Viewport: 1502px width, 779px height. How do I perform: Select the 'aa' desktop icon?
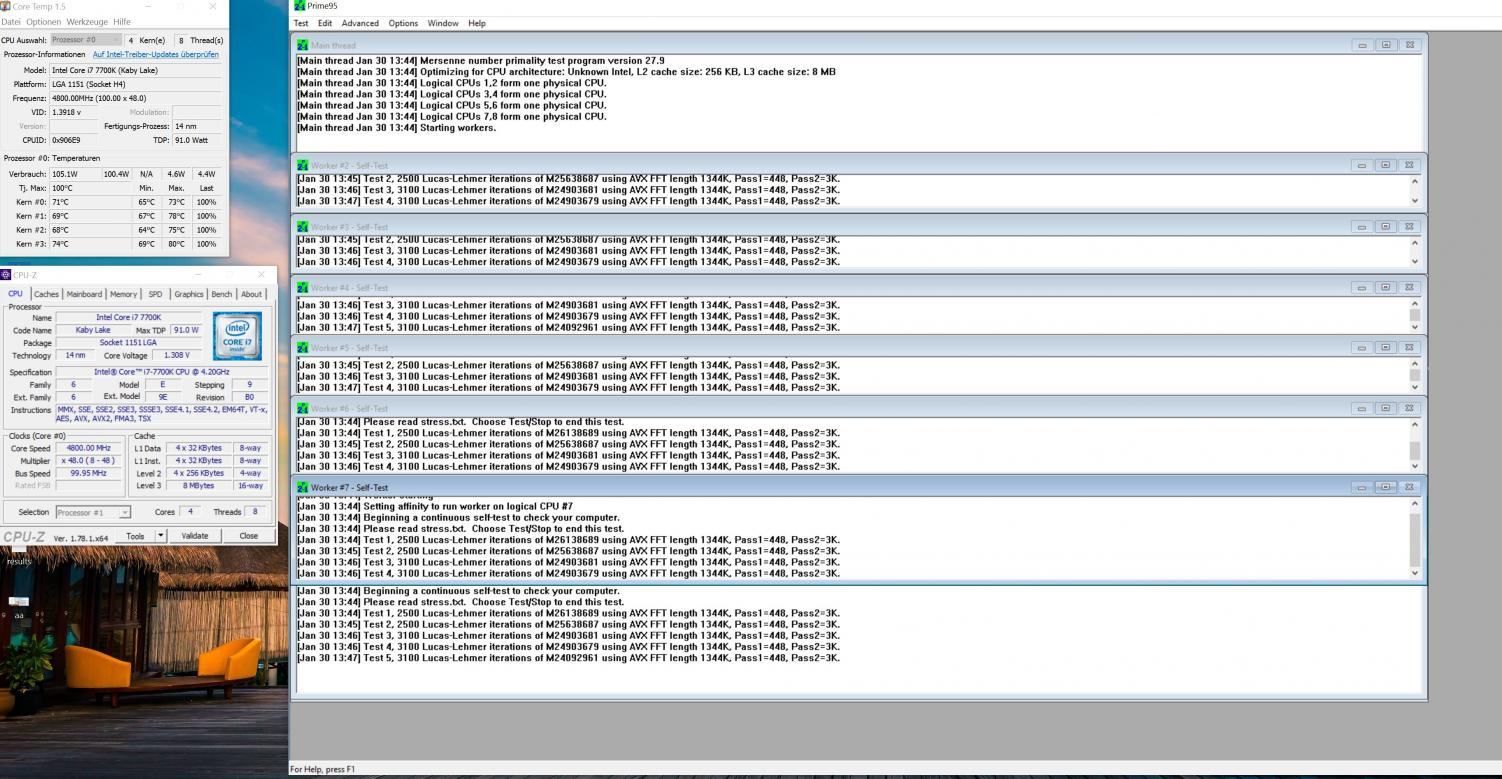[19, 607]
